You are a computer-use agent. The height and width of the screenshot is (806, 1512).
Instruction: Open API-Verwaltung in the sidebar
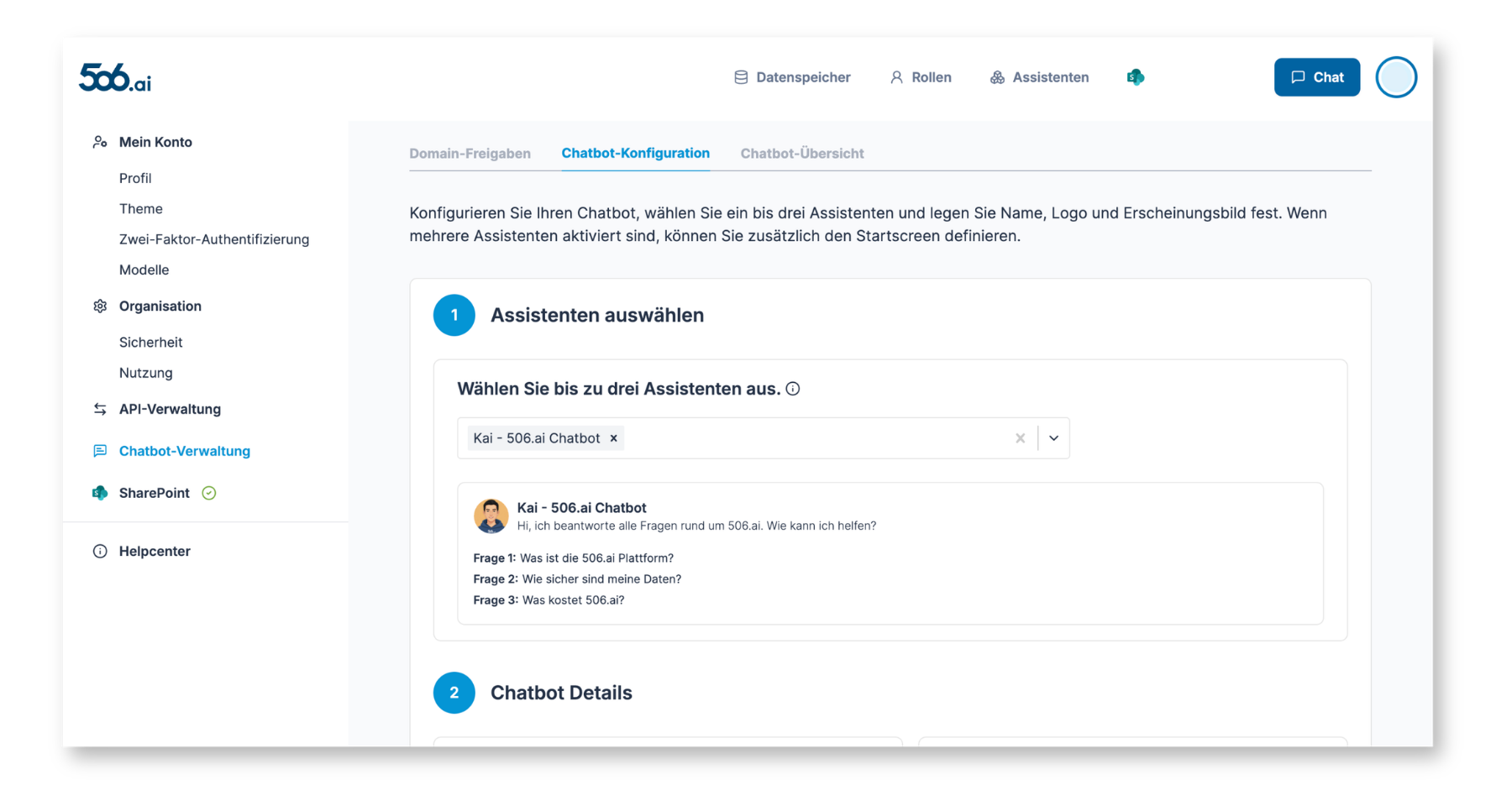click(x=170, y=409)
